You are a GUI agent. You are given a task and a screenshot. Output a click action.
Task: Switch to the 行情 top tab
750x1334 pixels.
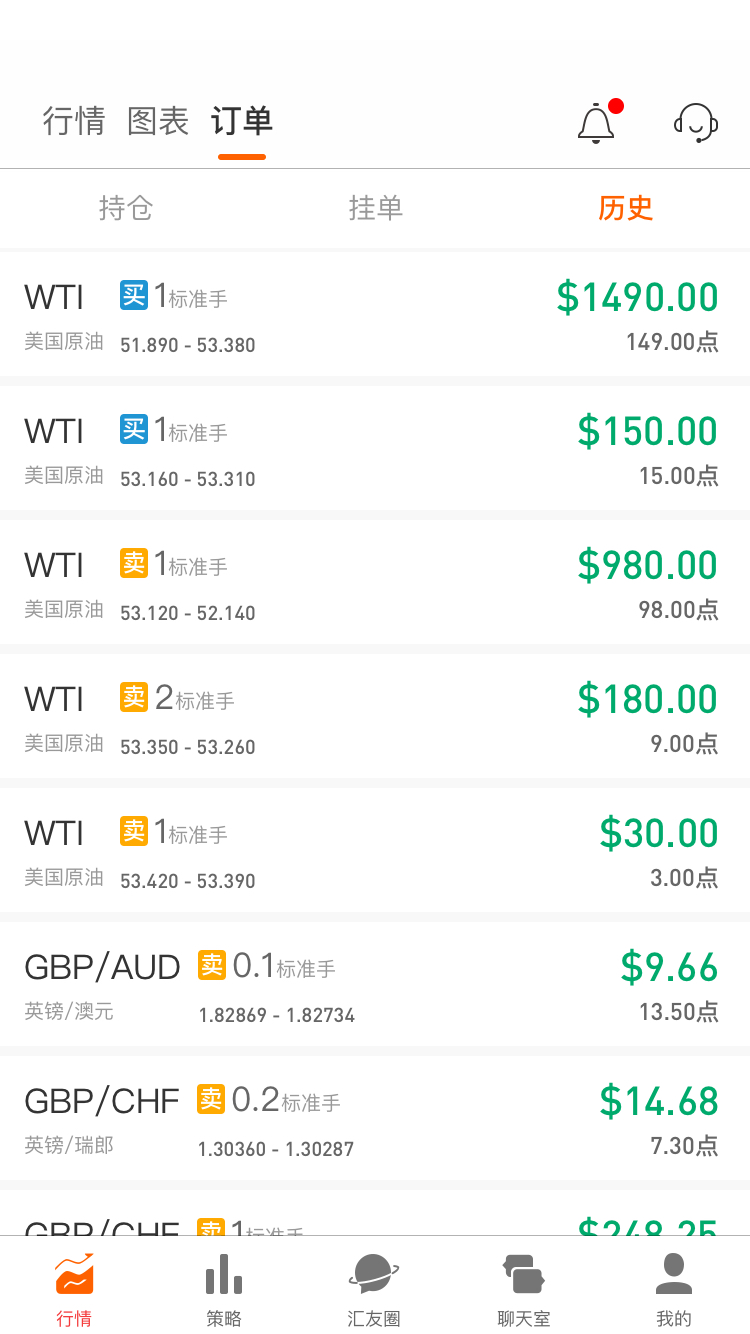[x=74, y=121]
